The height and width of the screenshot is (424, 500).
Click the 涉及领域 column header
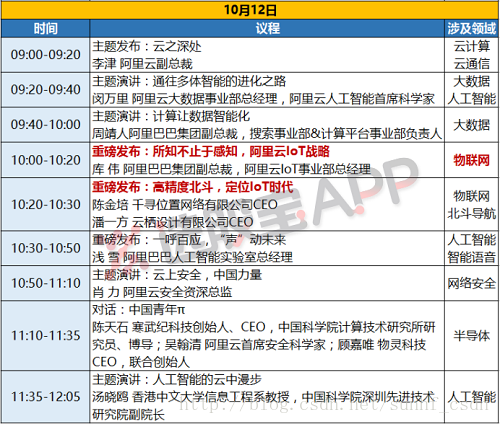[x=472, y=29]
